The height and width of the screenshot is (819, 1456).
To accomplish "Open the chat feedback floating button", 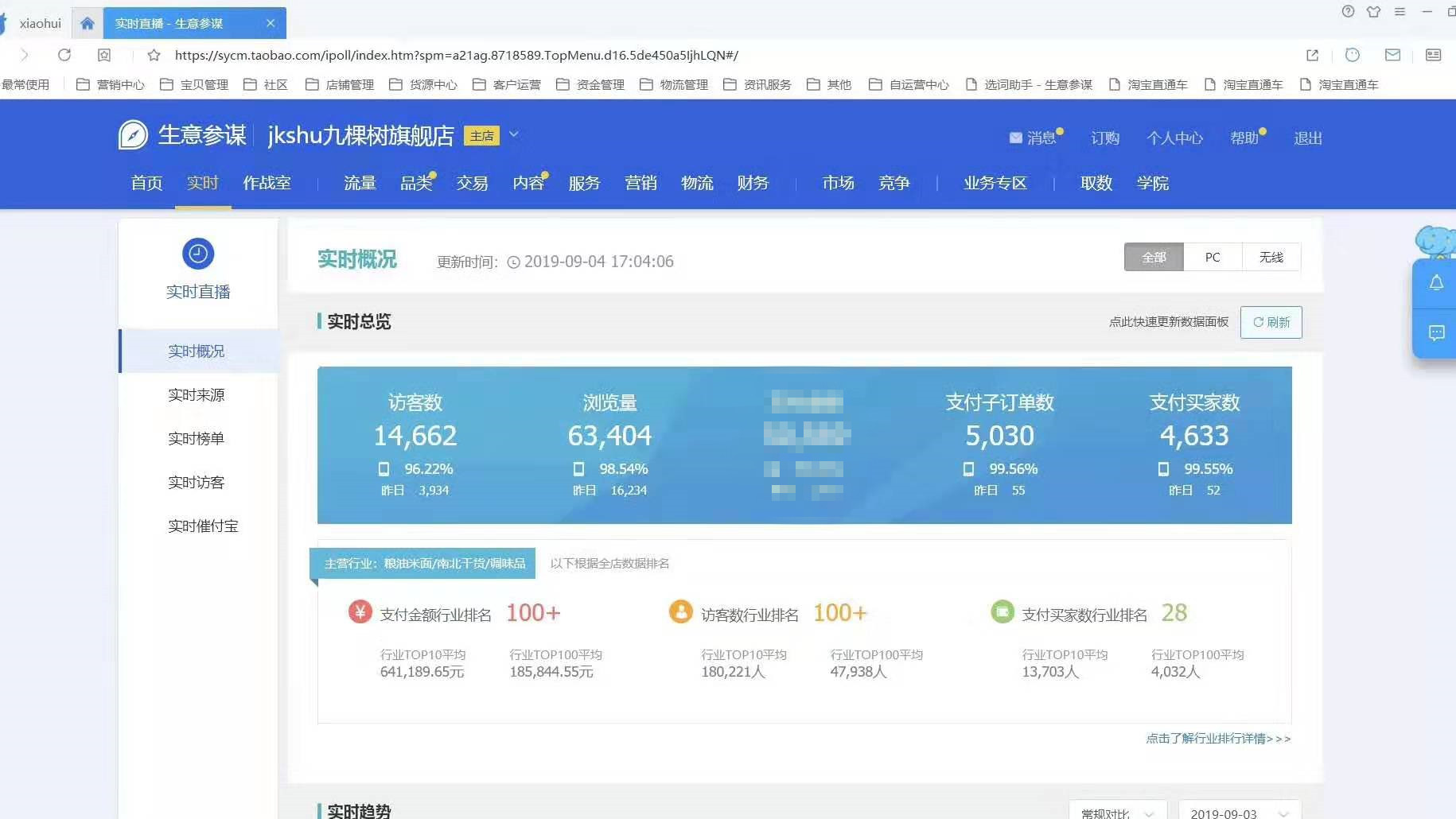I will point(1436,332).
